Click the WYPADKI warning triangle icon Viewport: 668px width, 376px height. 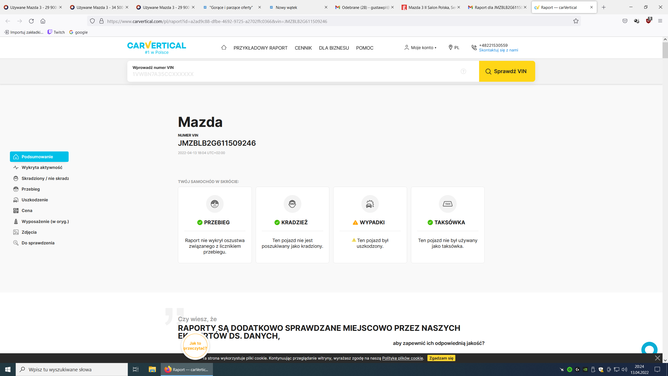point(355,222)
